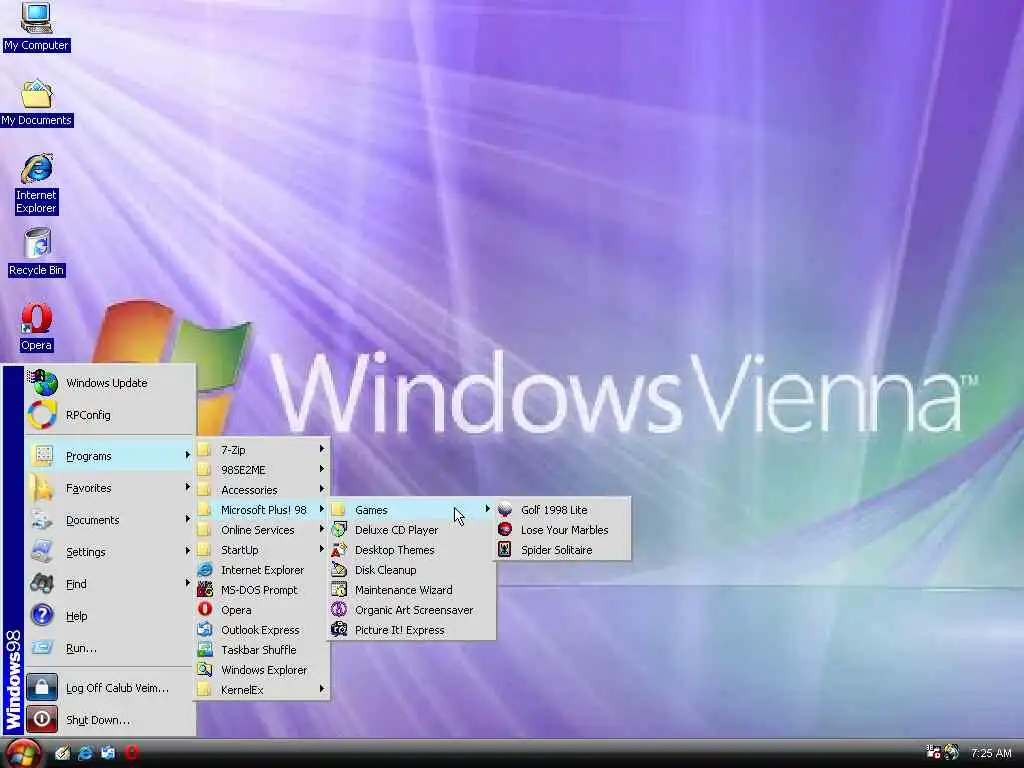Click the Spider Solitaire card icon

point(505,550)
